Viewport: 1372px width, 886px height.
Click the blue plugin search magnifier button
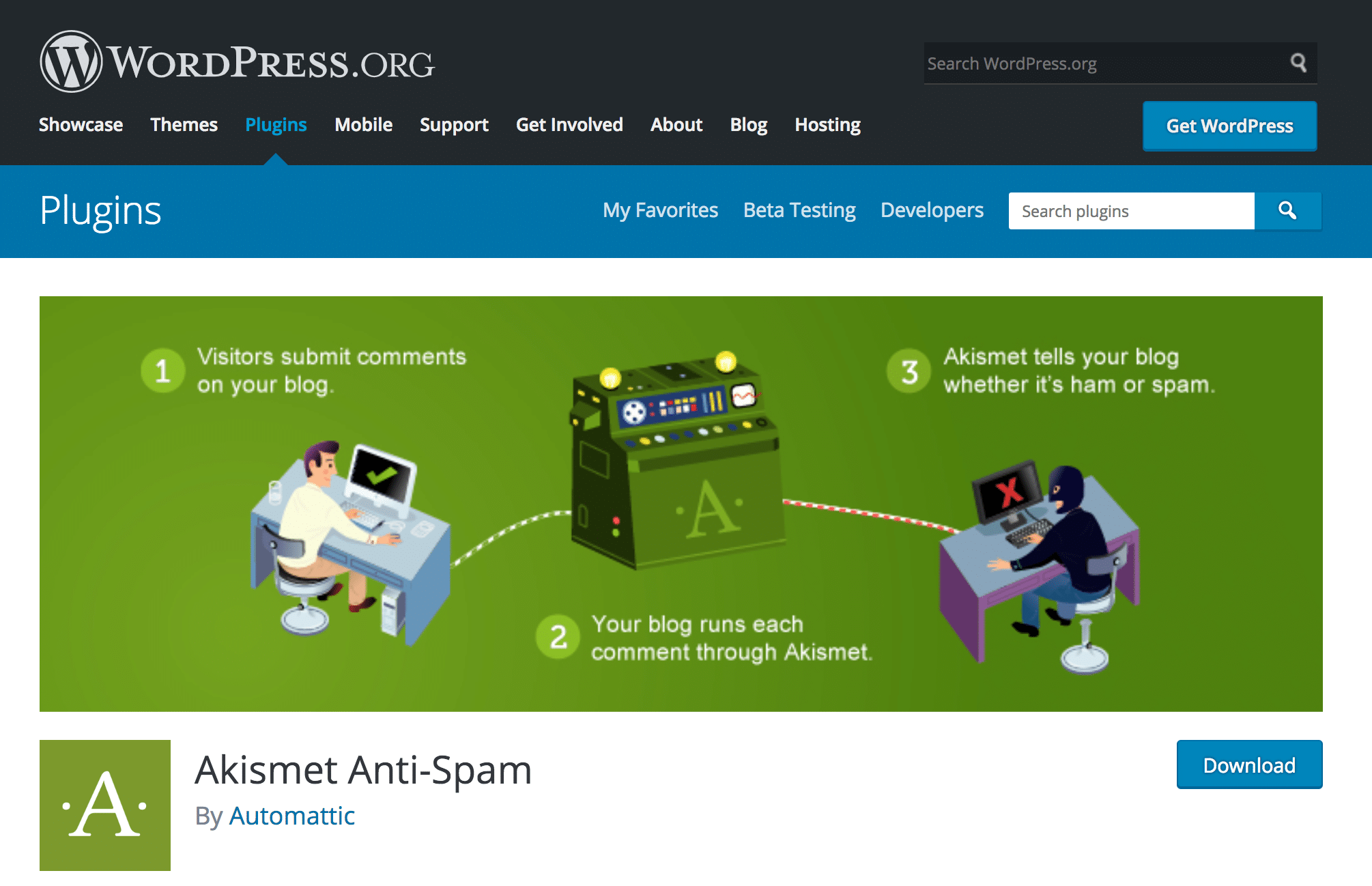1287,211
